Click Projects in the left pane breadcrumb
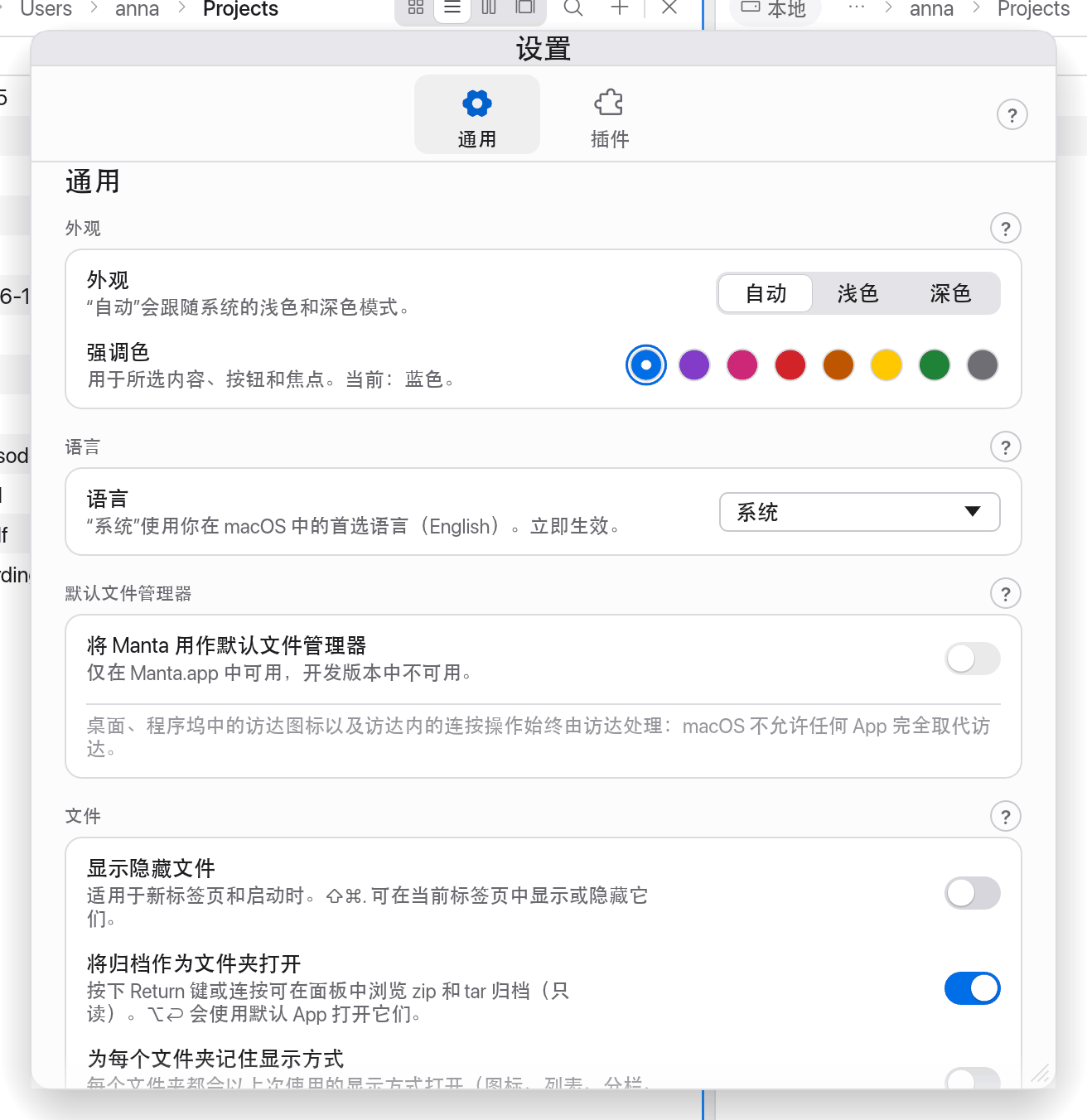Image resolution: width=1087 pixels, height=1120 pixels. point(240,9)
